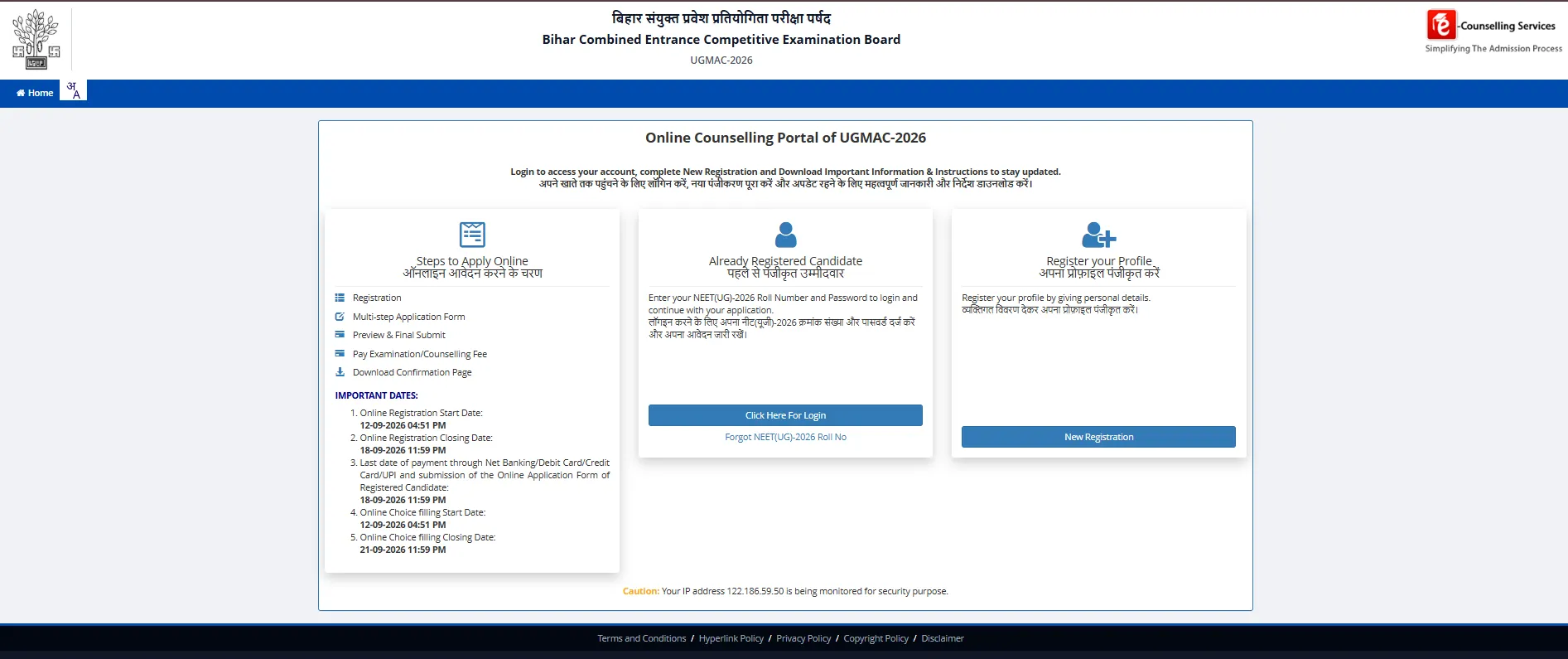1568x659 pixels.
Task: Click the Online Choice filling Closing Date label
Action: [x=427, y=537]
